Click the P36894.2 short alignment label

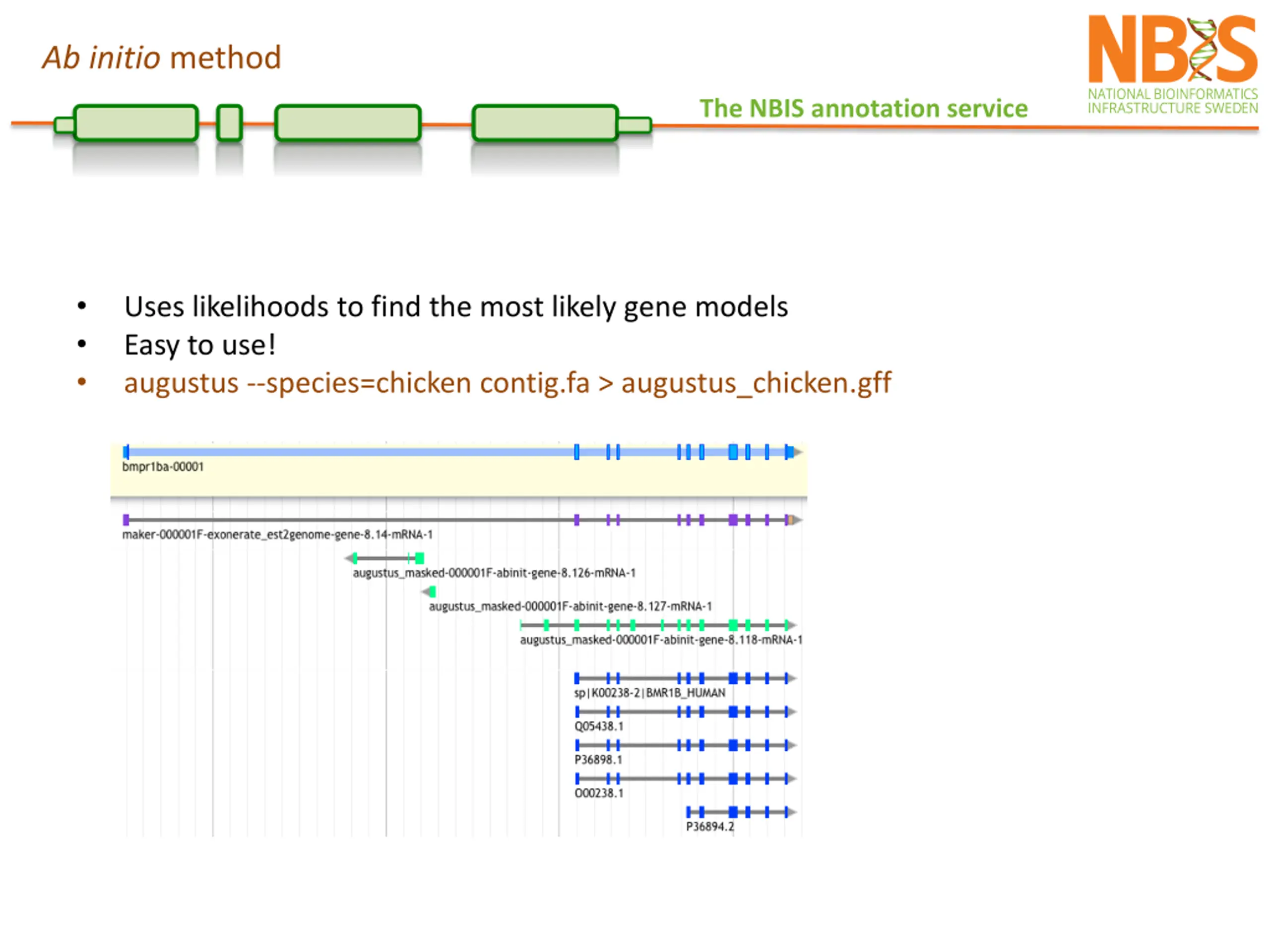point(710,827)
